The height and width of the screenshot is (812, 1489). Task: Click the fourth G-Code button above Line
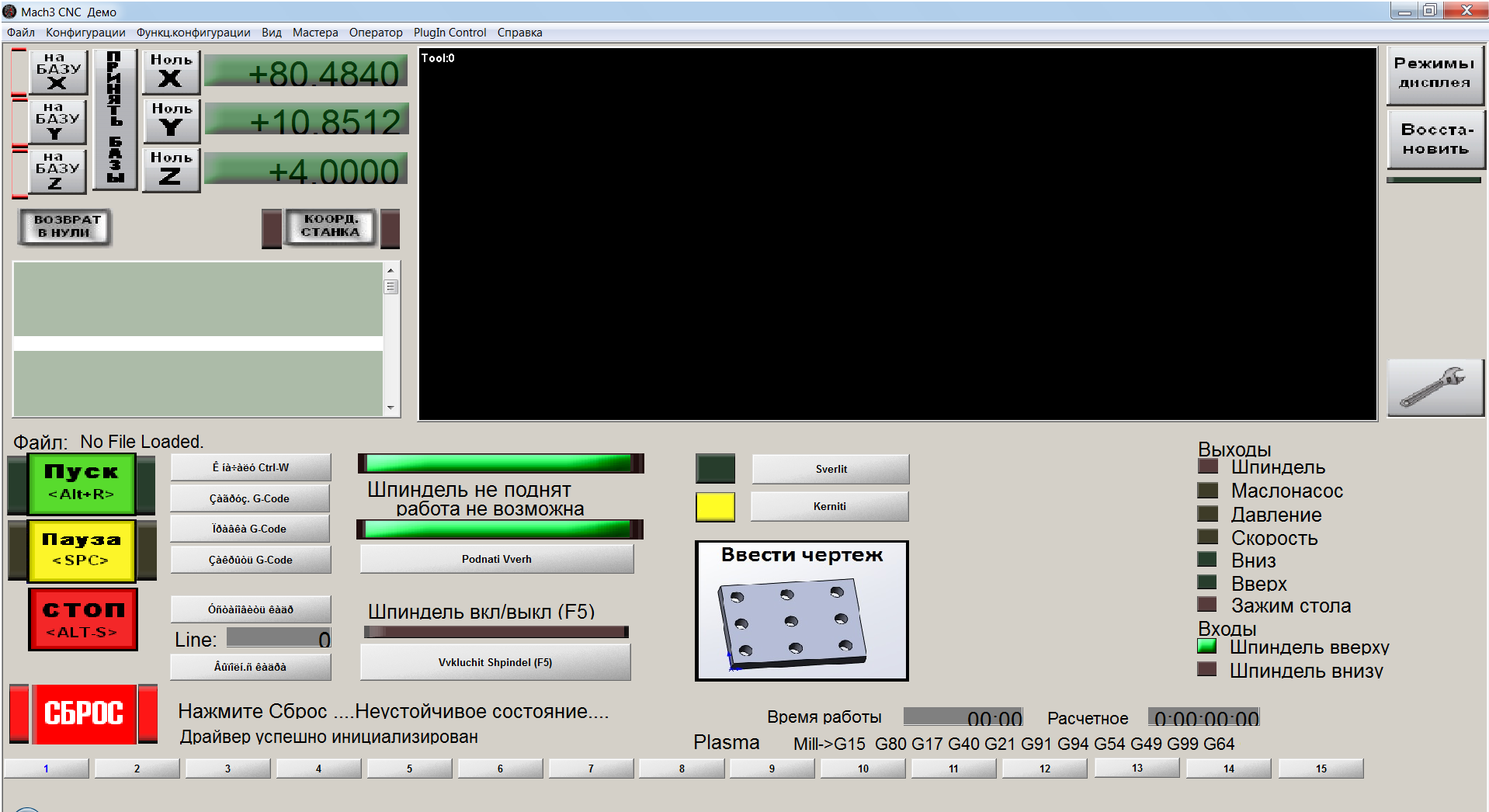[x=250, y=560]
